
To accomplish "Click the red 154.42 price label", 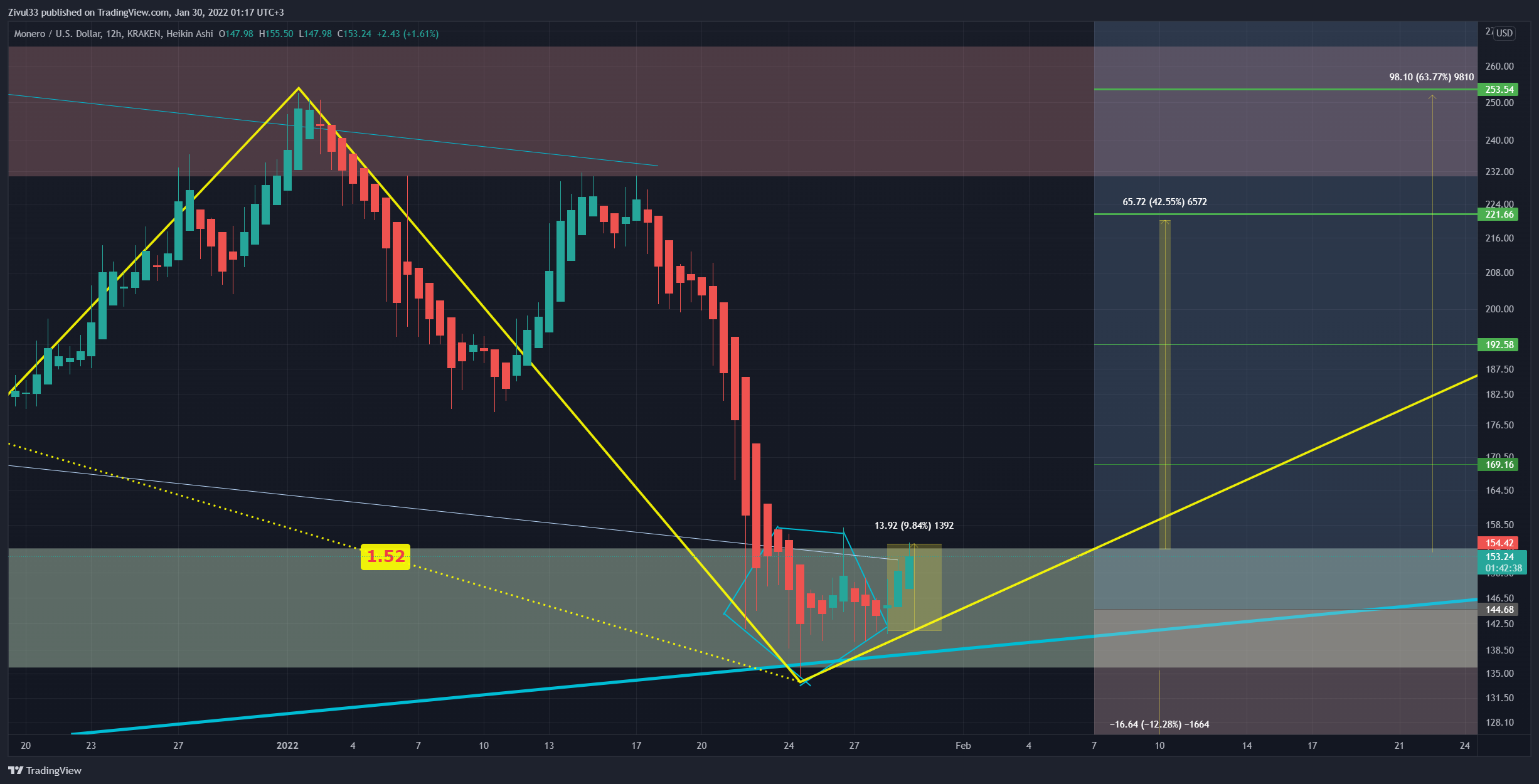I will (1499, 543).
